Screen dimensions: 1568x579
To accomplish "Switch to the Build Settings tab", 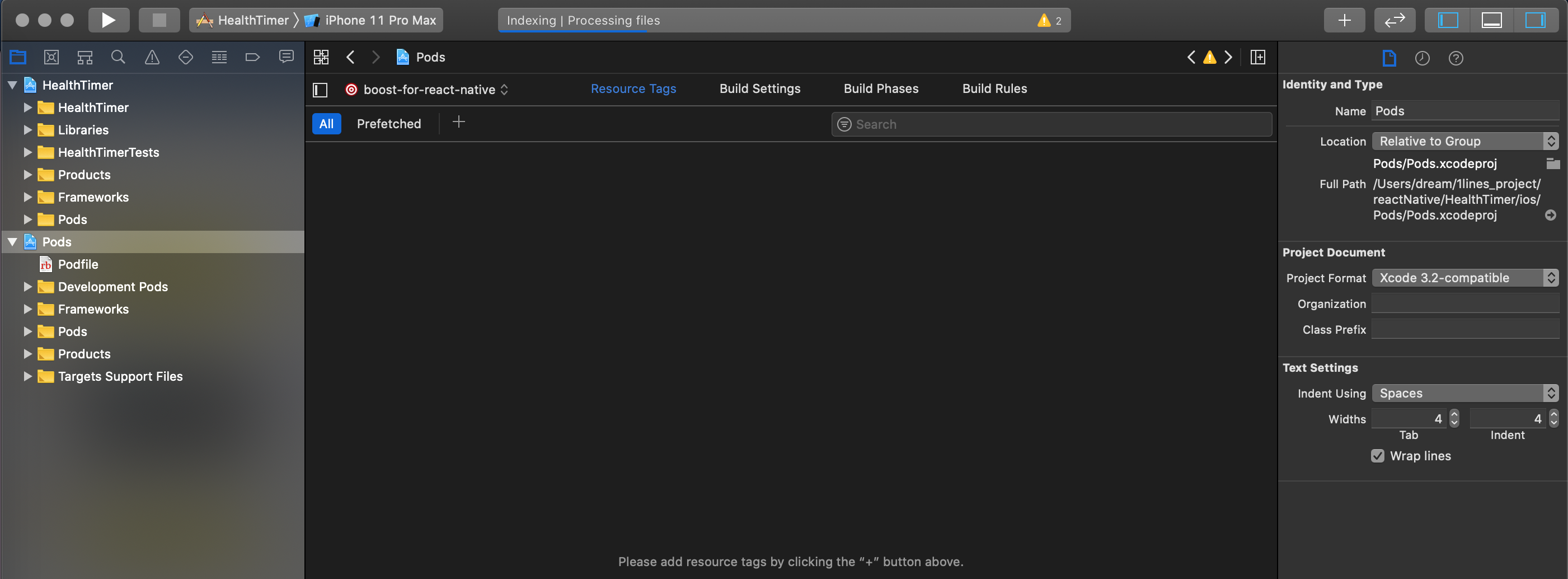I will point(759,89).
